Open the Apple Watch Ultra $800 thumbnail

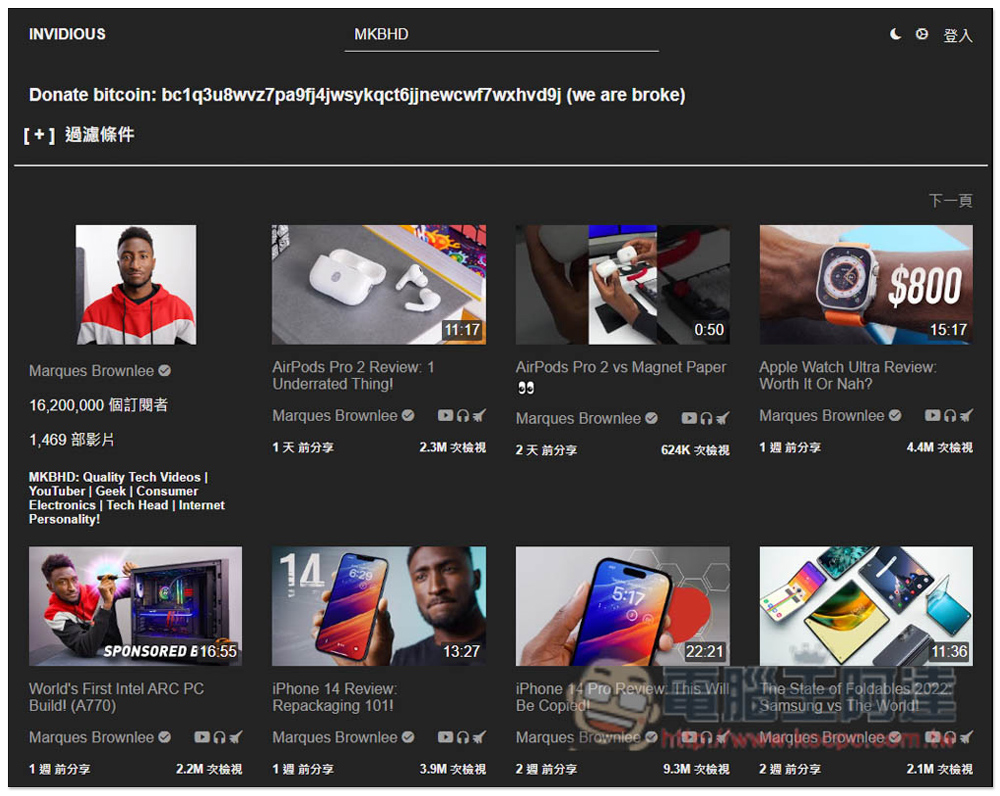point(865,284)
